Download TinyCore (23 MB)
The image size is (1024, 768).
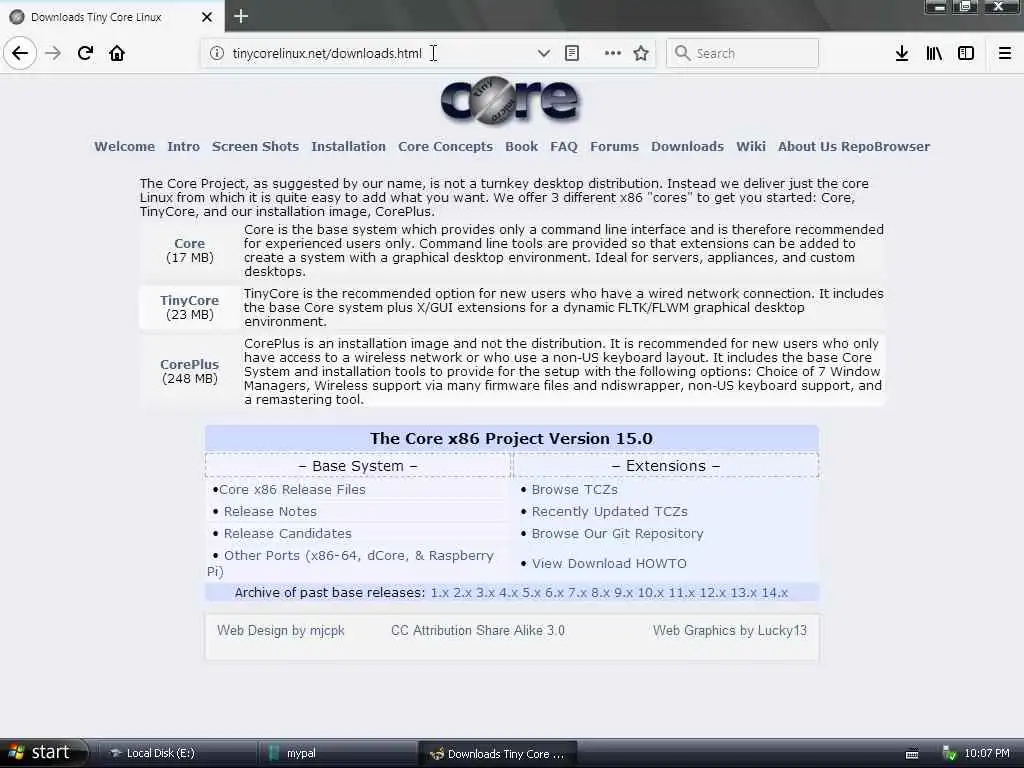pos(189,300)
